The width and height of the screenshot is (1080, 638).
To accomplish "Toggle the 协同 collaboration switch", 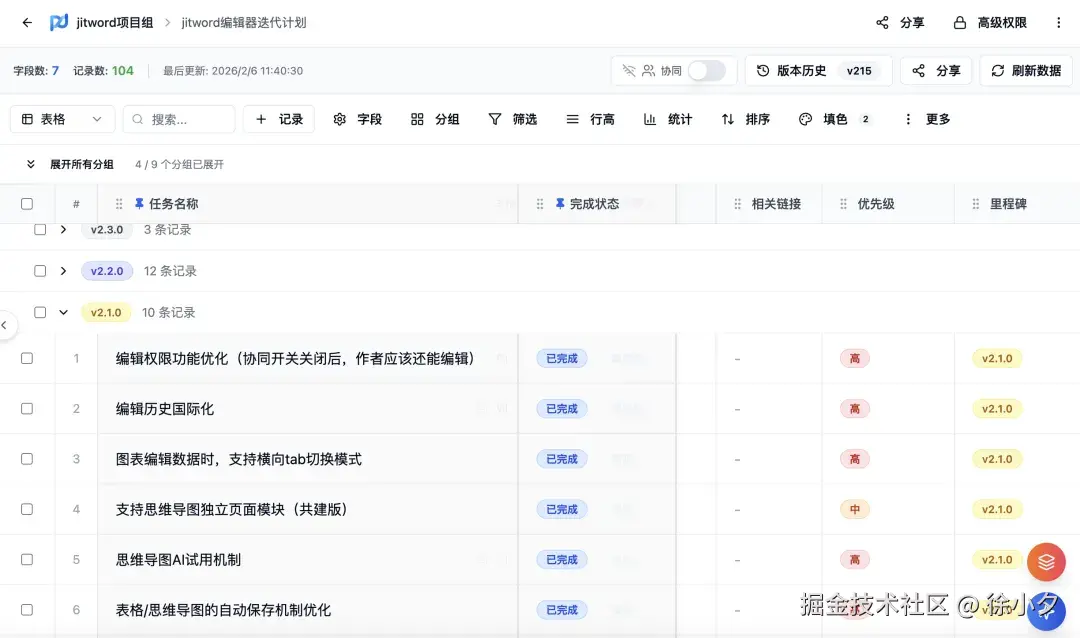I will coord(706,70).
